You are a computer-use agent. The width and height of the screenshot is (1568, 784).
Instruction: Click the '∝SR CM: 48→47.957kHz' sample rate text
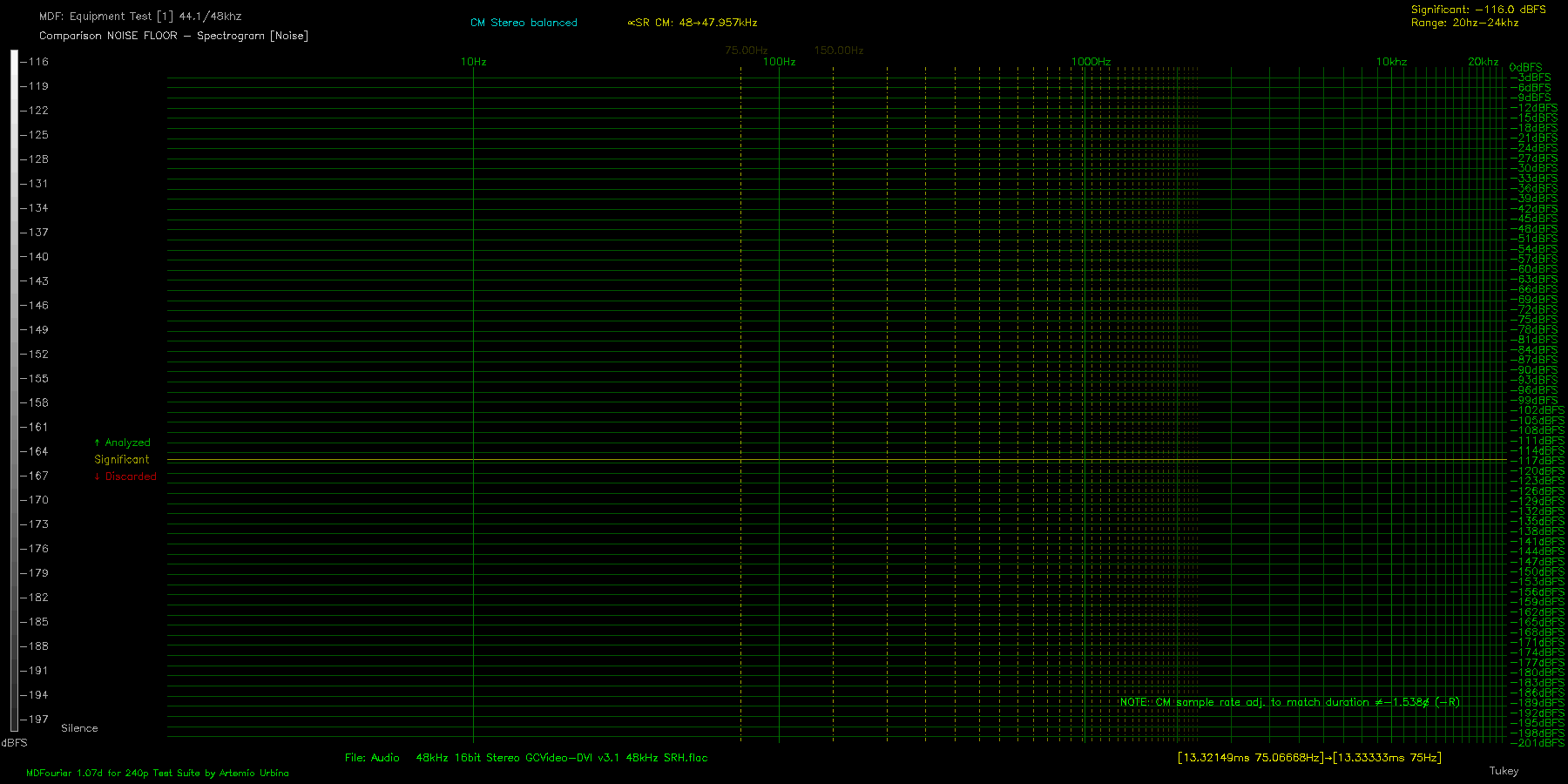[692, 23]
